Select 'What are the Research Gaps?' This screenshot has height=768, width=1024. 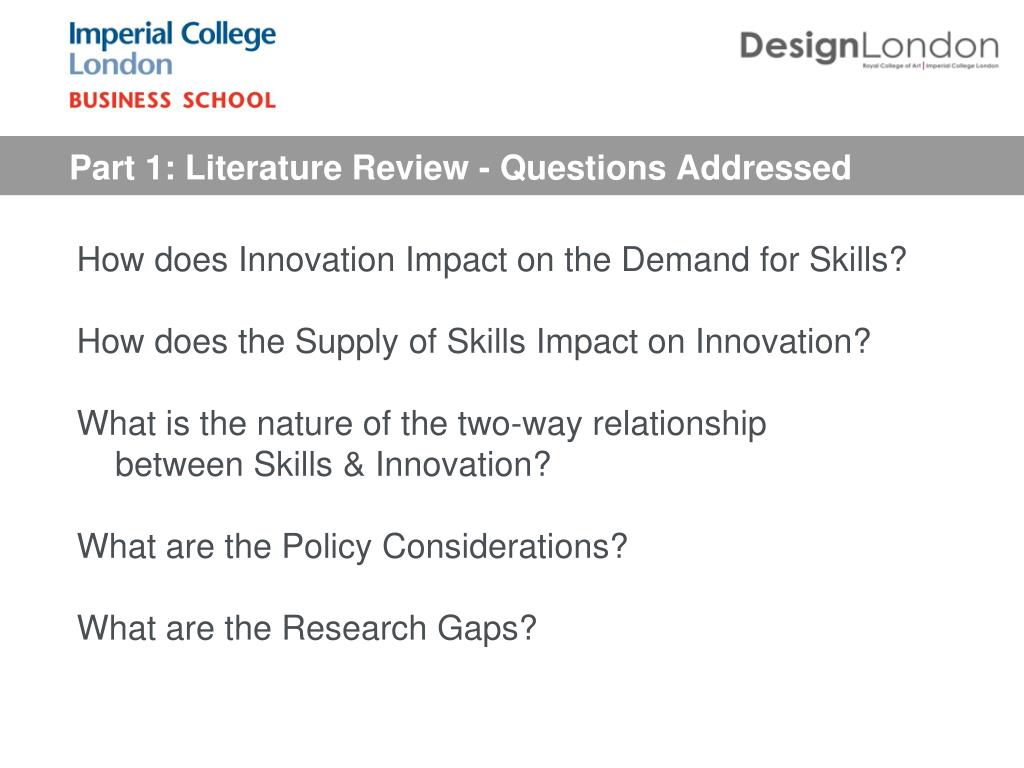(x=307, y=628)
